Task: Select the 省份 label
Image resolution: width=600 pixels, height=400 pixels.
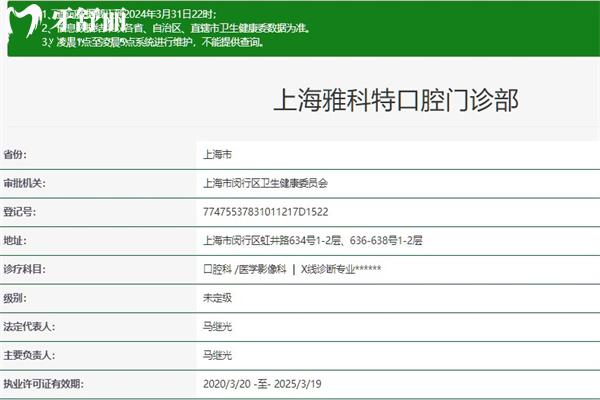Action: tap(15, 155)
